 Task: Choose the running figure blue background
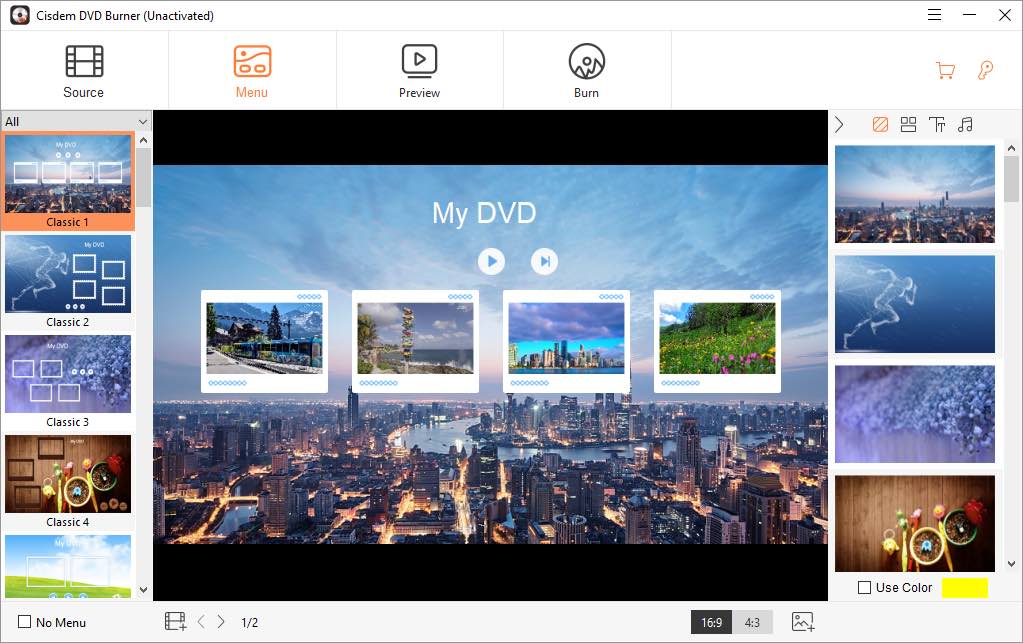pyautogui.click(x=915, y=304)
